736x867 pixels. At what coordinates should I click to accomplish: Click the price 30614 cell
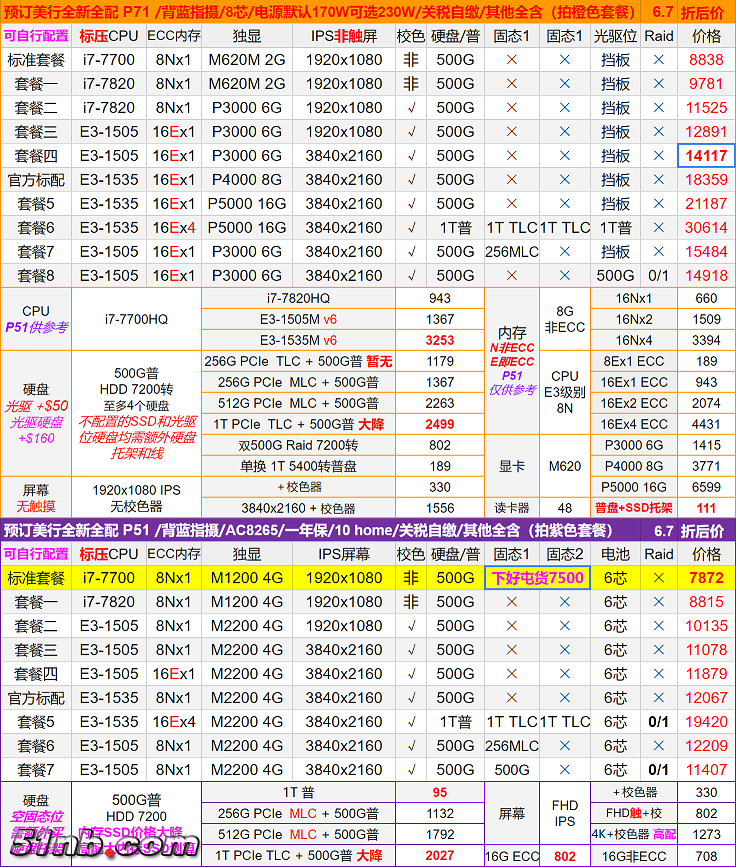click(x=706, y=227)
